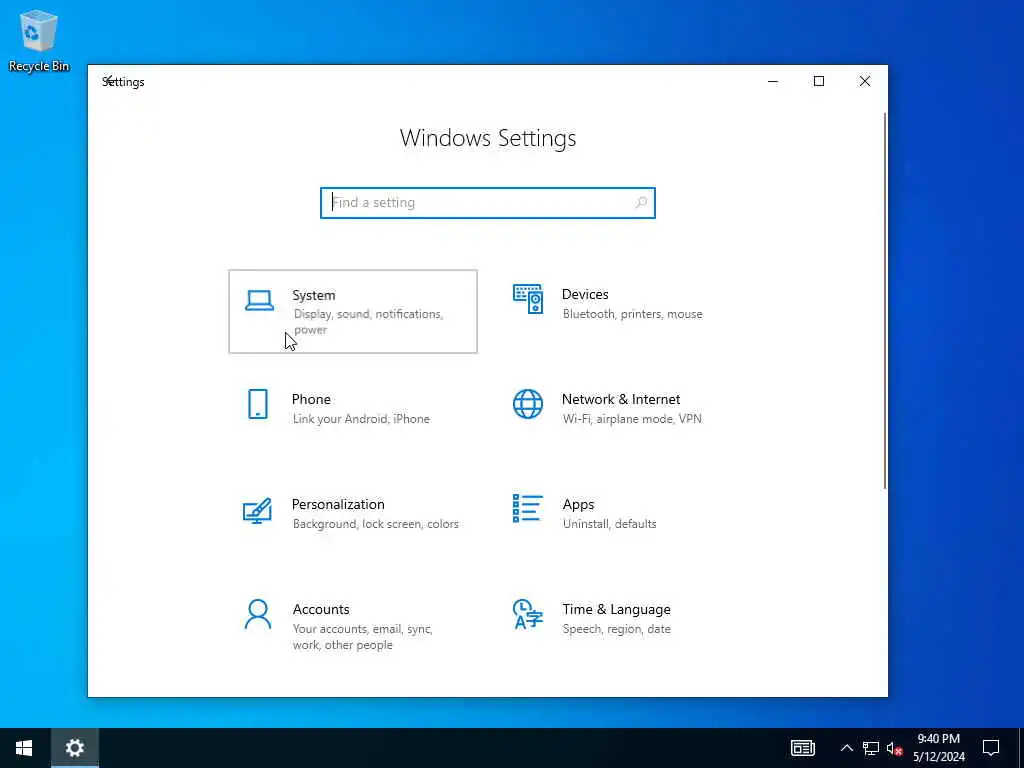
Task: Click the Apps title text
Action: point(579,505)
